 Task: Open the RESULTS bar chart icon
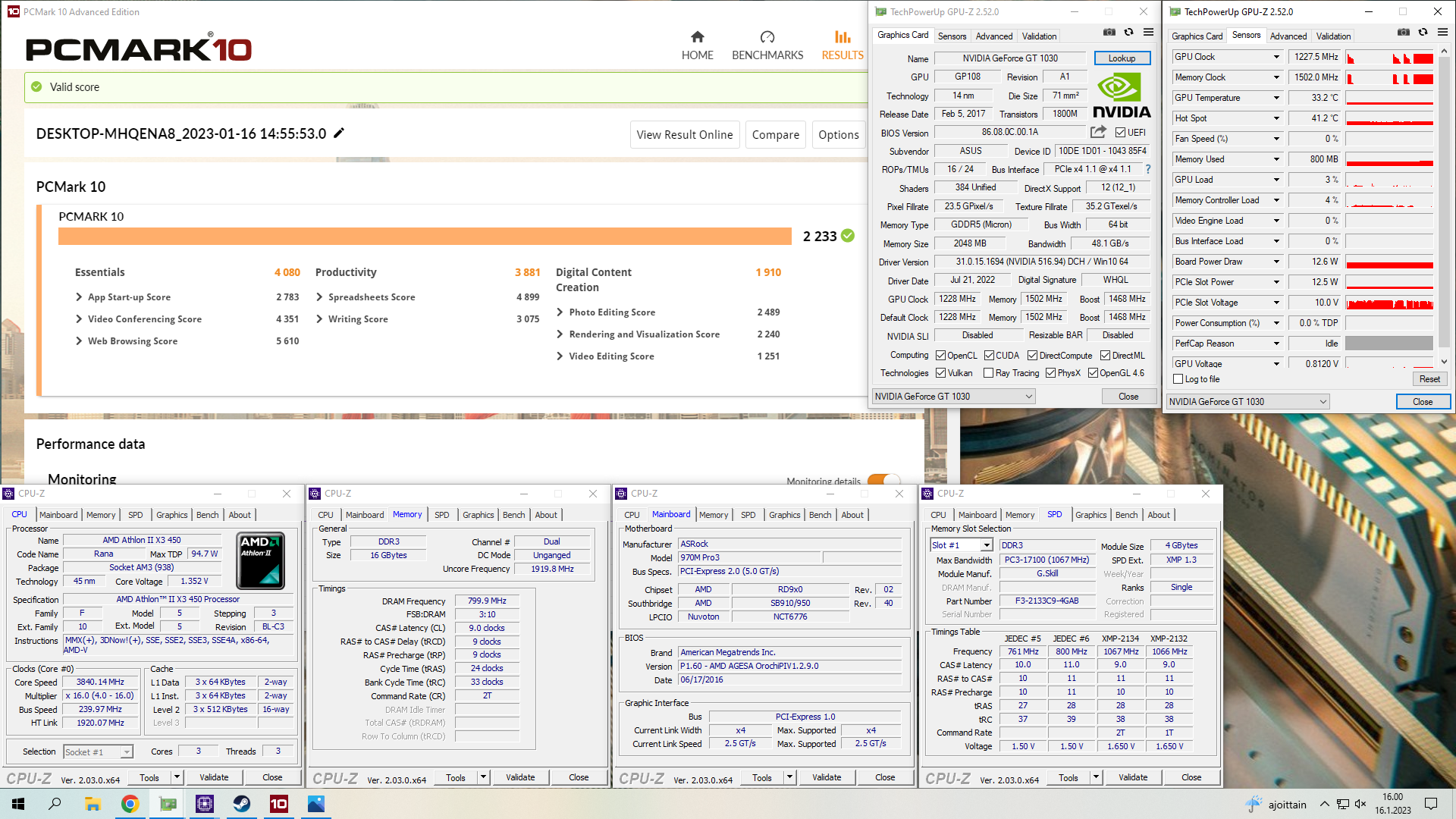tap(843, 36)
